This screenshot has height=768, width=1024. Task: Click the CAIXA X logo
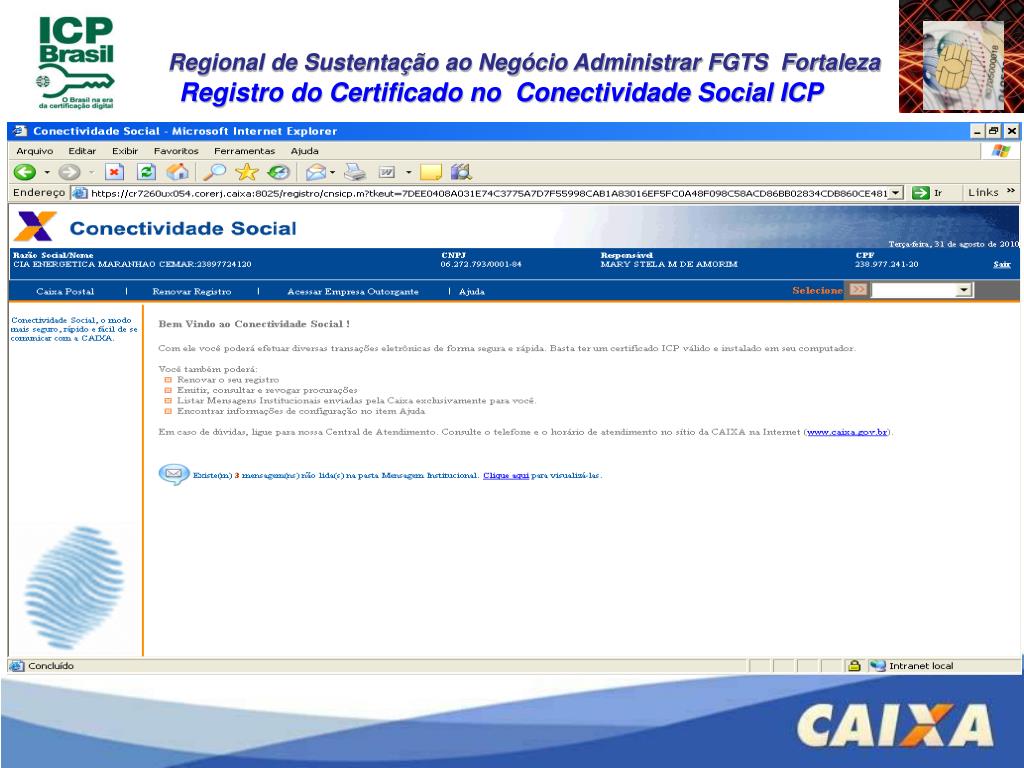36,227
